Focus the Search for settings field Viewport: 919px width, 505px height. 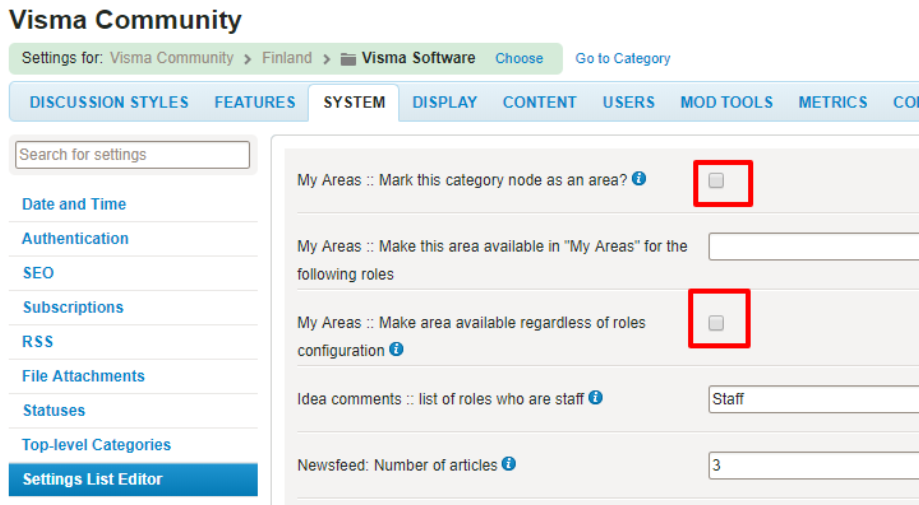coord(132,155)
